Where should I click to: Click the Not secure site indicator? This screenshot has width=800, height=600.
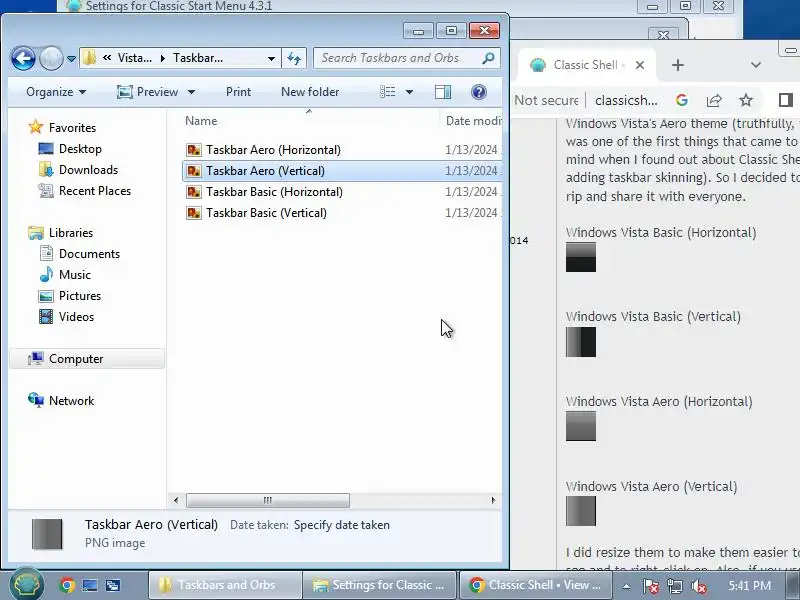tap(546, 100)
